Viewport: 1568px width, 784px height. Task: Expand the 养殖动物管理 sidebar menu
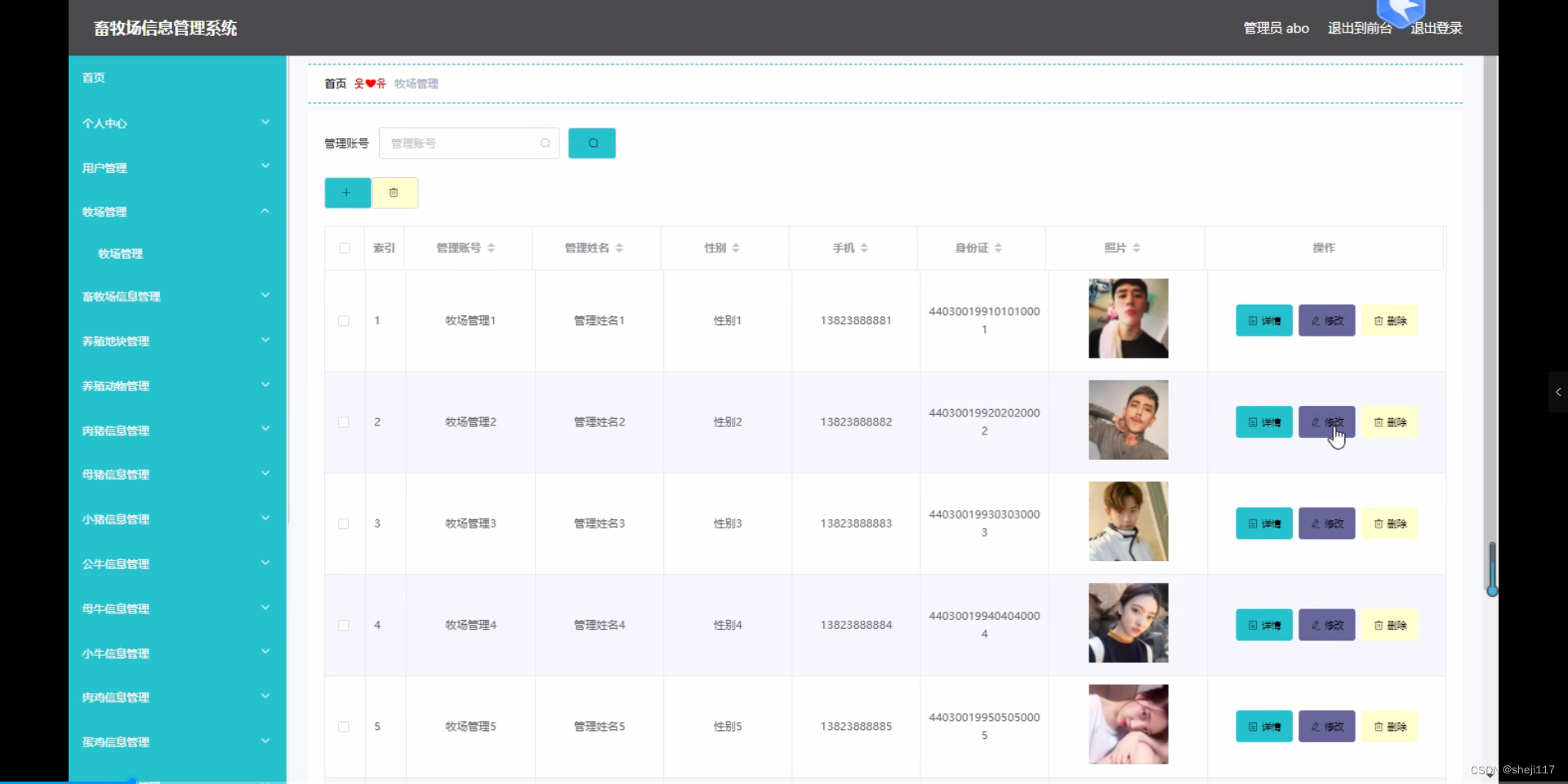point(177,385)
